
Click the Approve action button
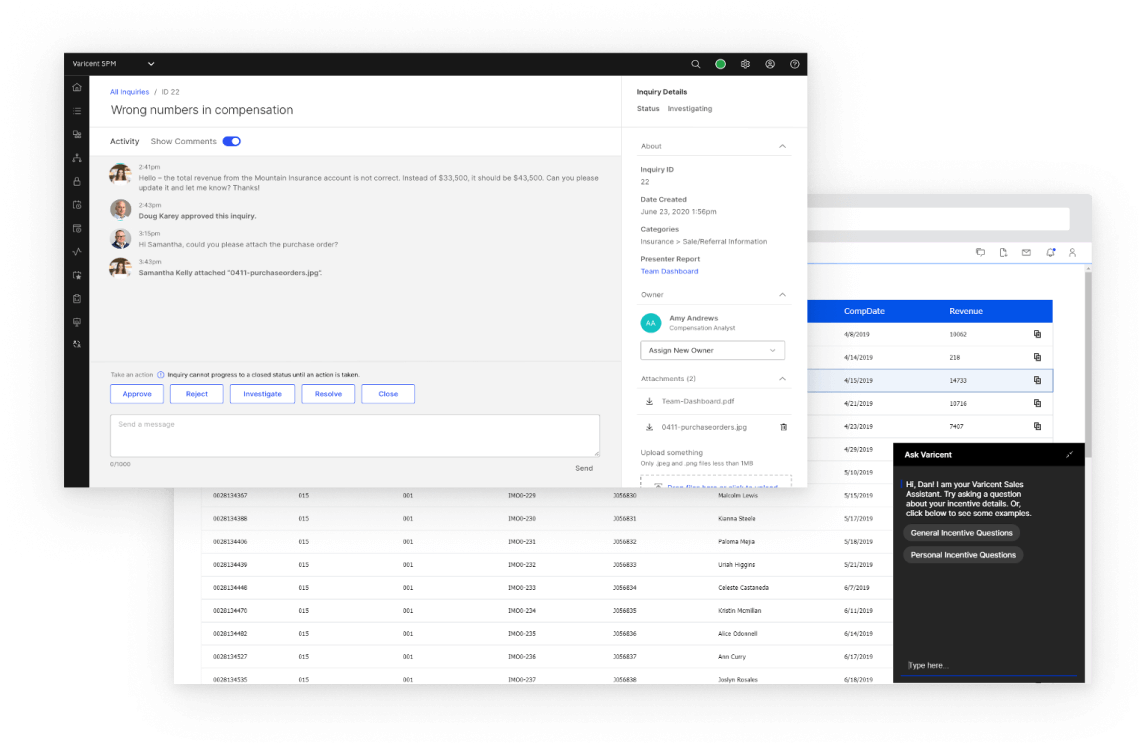click(x=137, y=394)
